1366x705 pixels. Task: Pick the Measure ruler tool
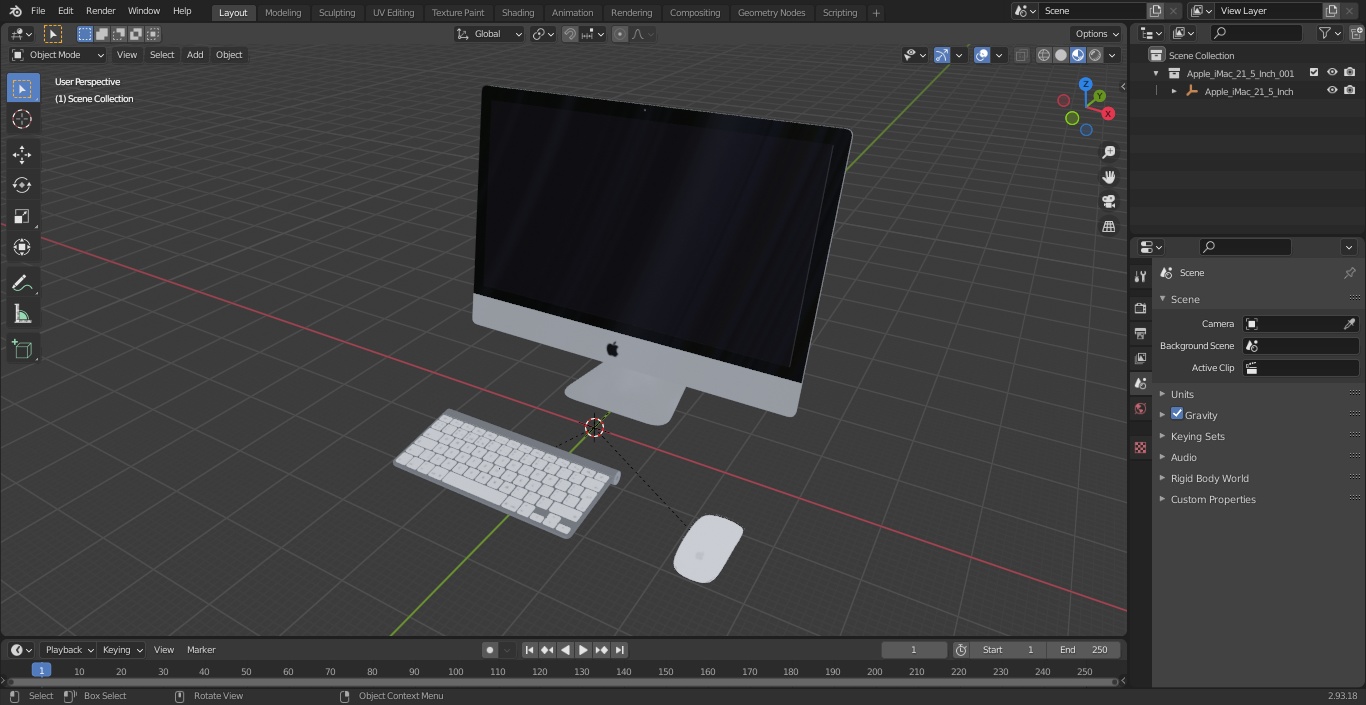coord(22,314)
